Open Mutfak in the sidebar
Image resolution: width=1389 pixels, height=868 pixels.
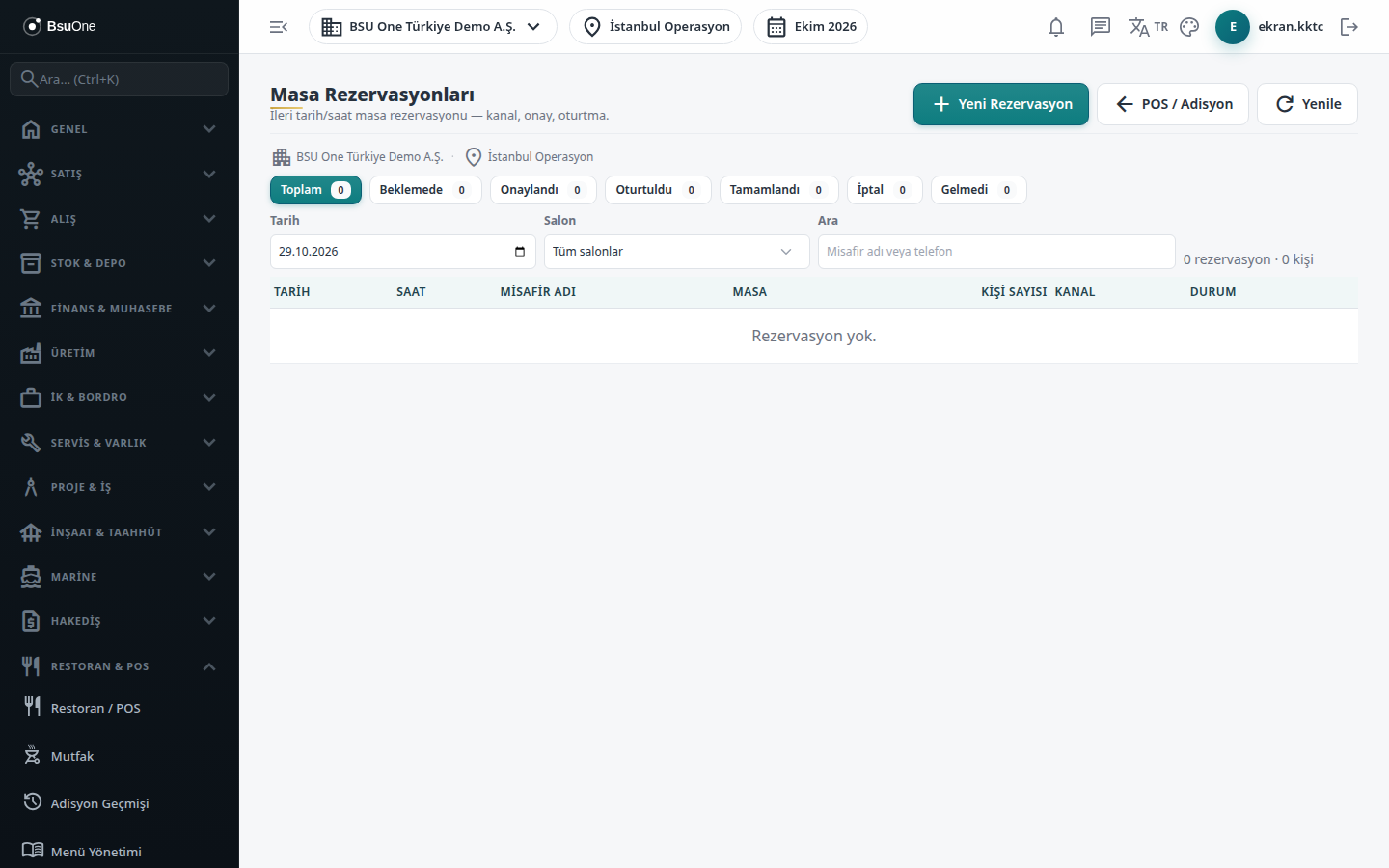point(120,756)
